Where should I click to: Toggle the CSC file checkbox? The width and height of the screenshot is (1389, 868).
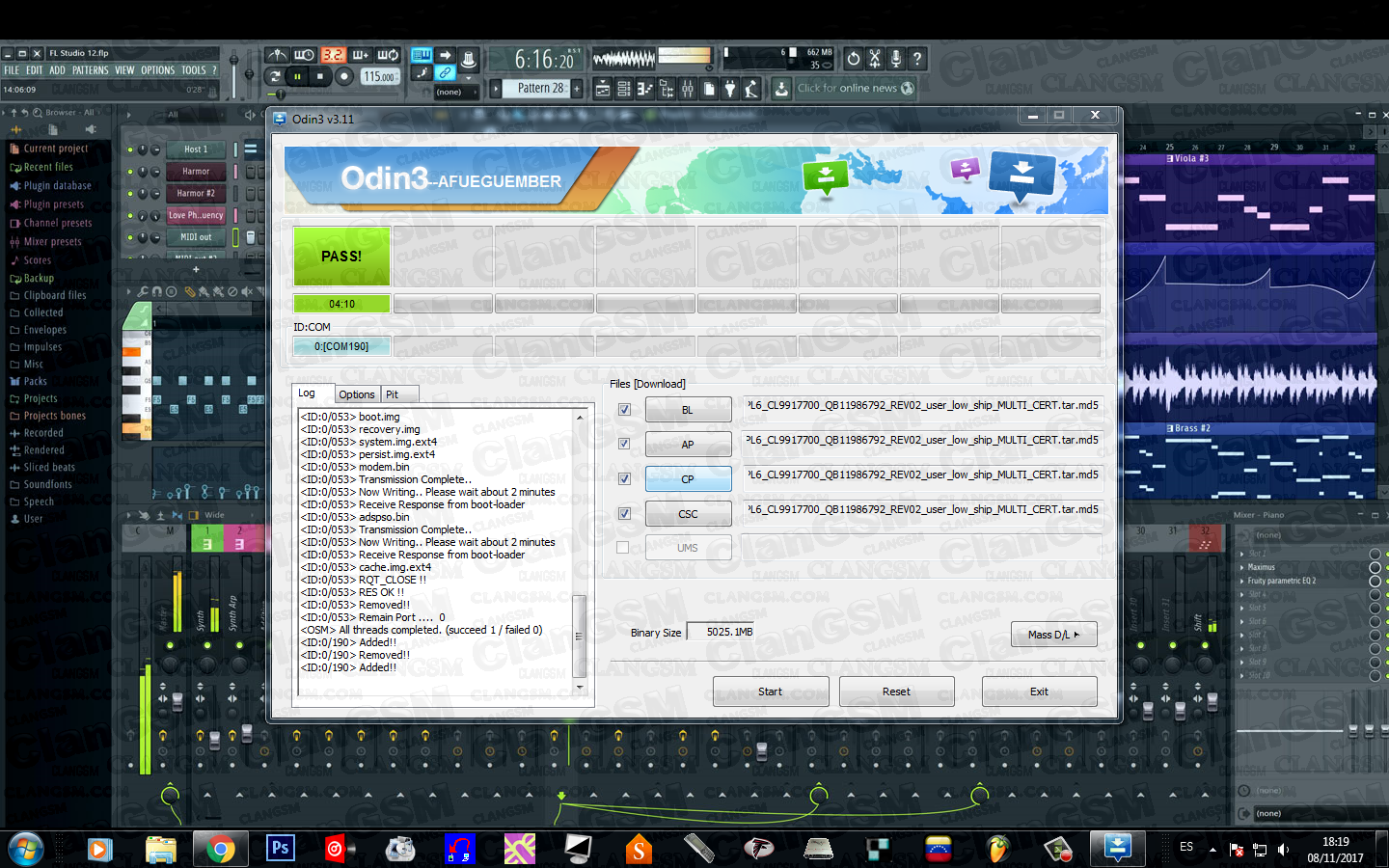(x=624, y=514)
